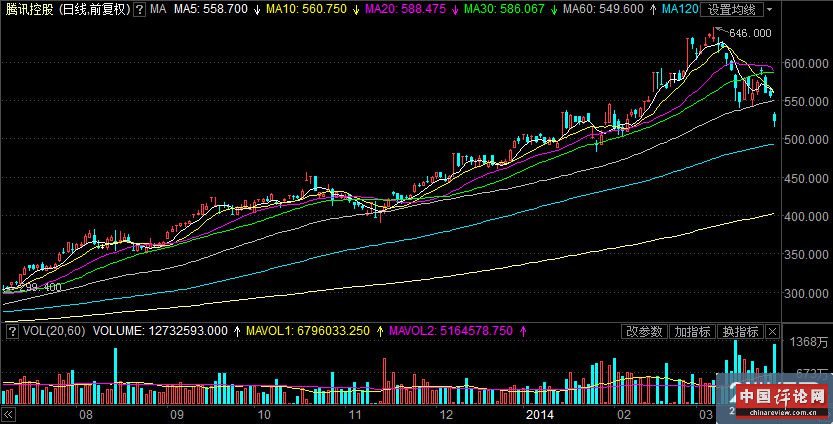
Task: Select the MA30: 586.067 value
Action: (504, 9)
